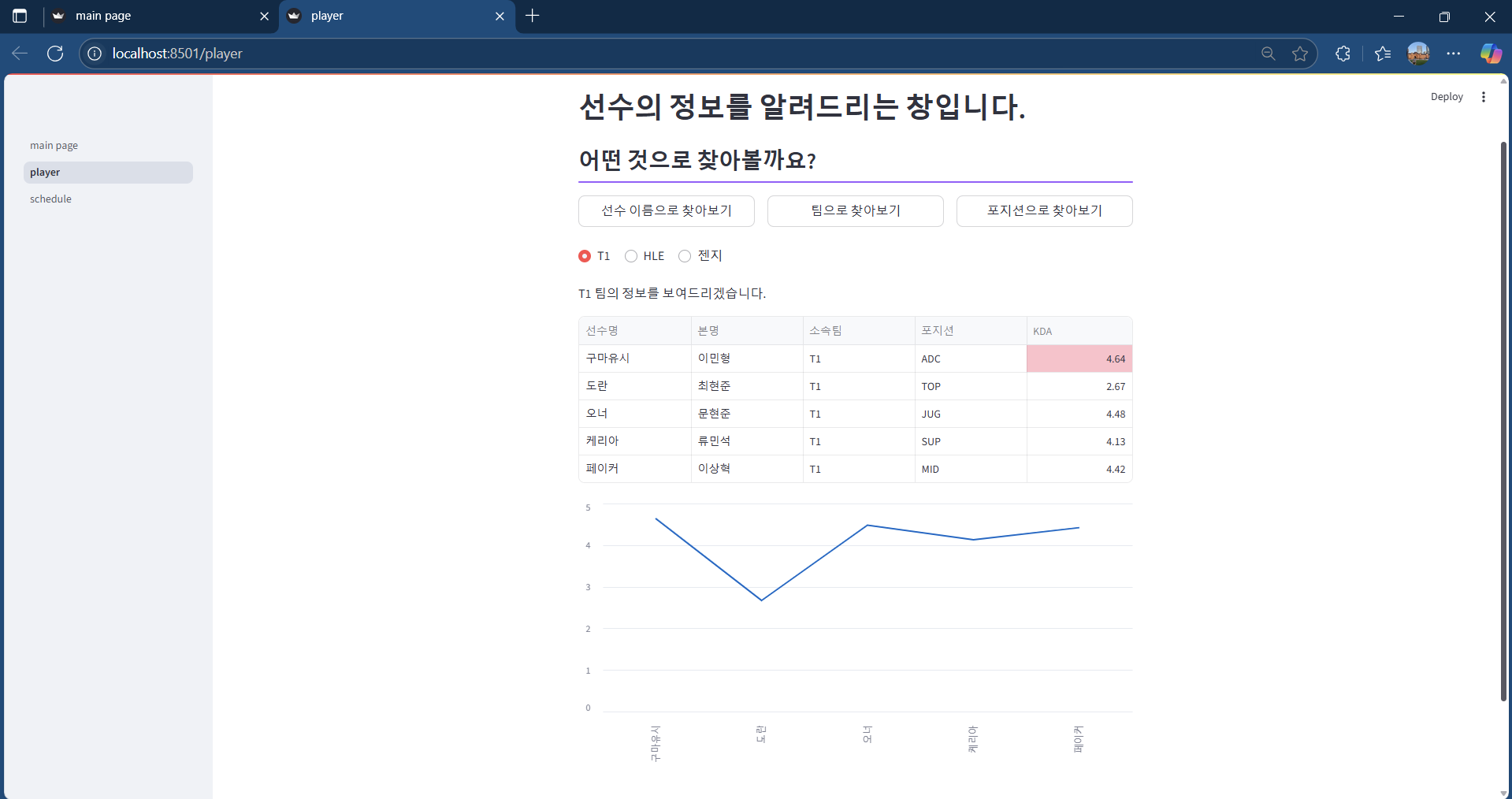Click 문현준 real name cell
1512x799 pixels.
coord(747,414)
